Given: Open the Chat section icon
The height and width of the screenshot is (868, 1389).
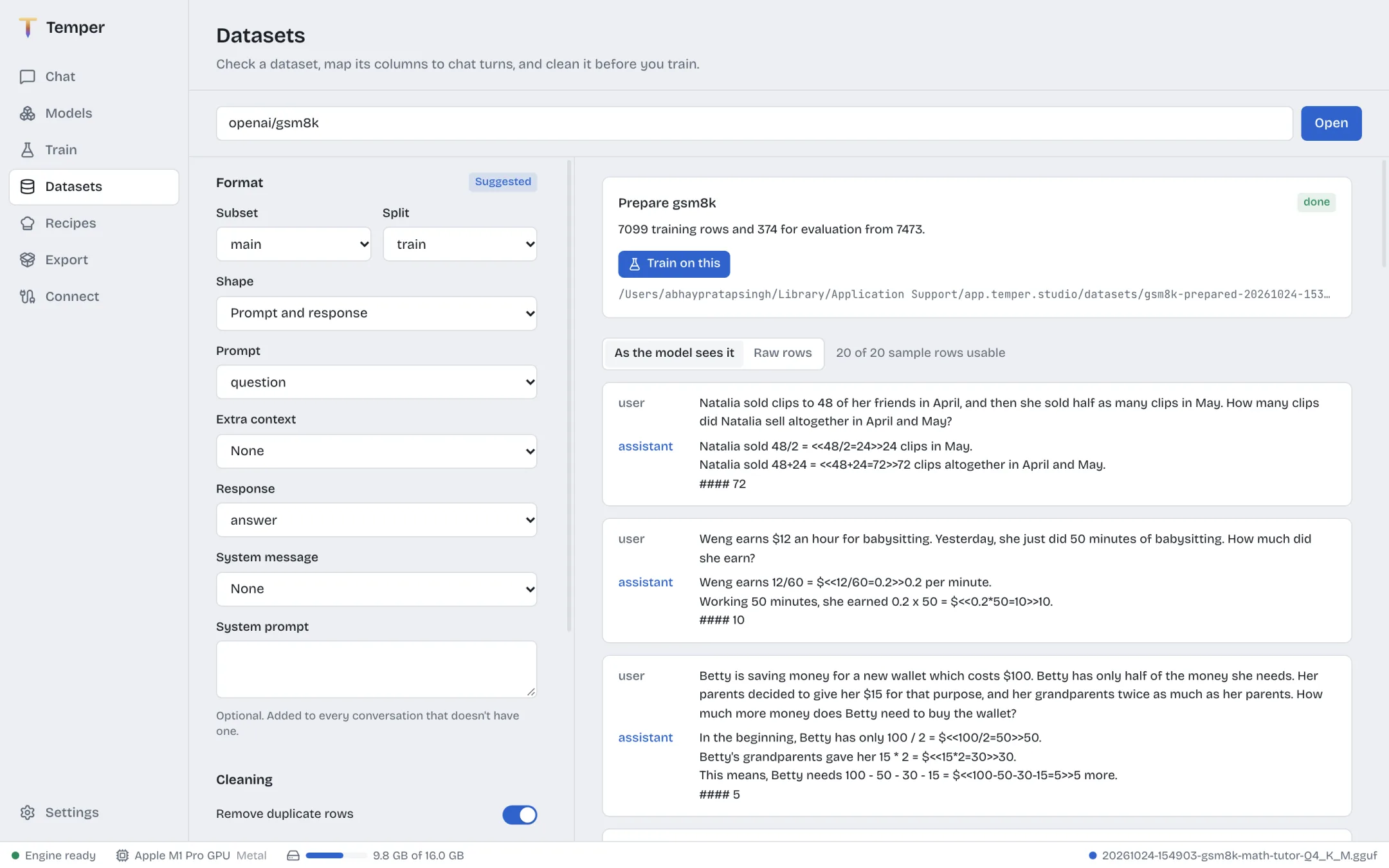Looking at the screenshot, I should (x=27, y=77).
